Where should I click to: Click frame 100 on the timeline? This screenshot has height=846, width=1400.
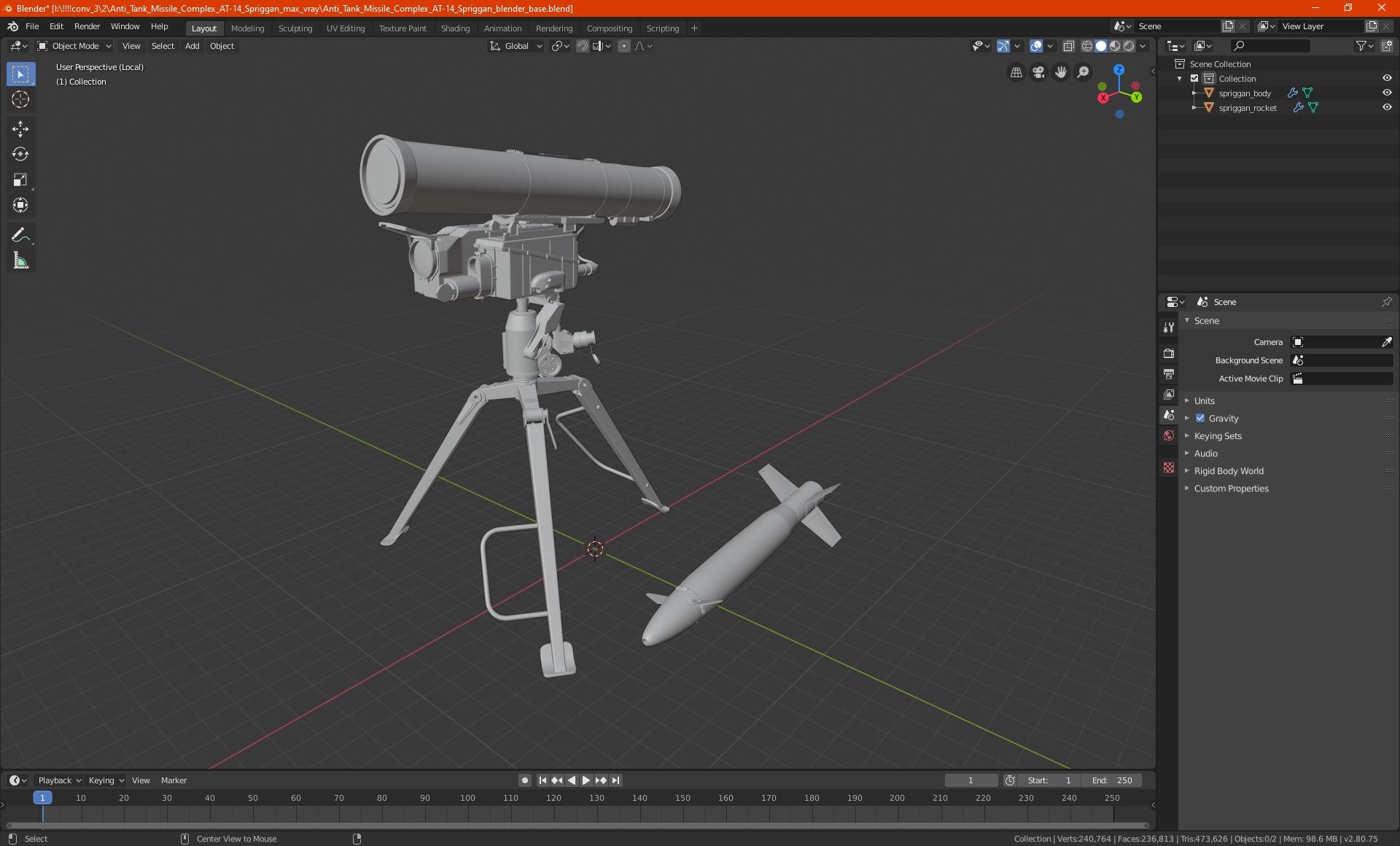tap(467, 799)
